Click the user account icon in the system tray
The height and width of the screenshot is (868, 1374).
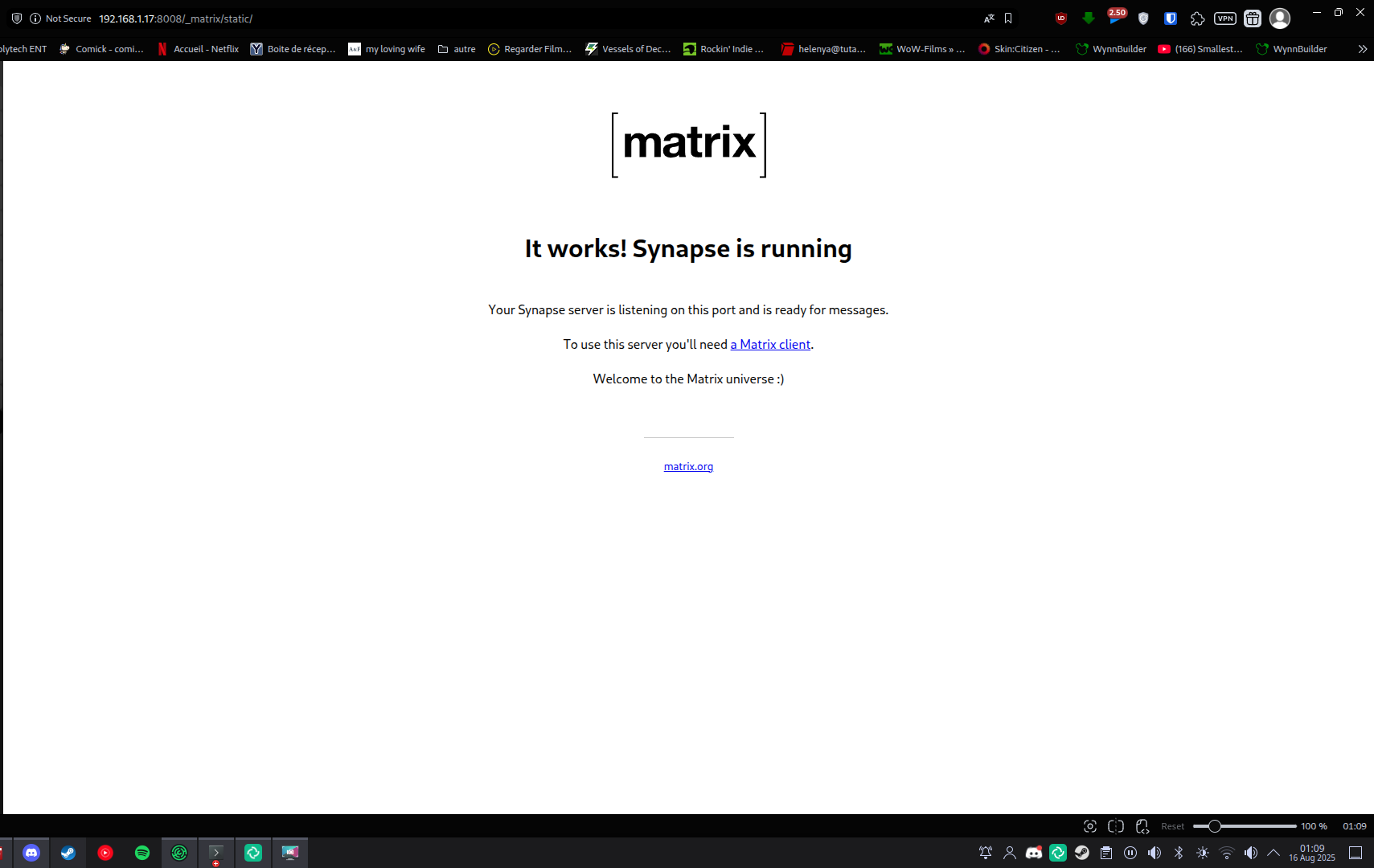1010,853
